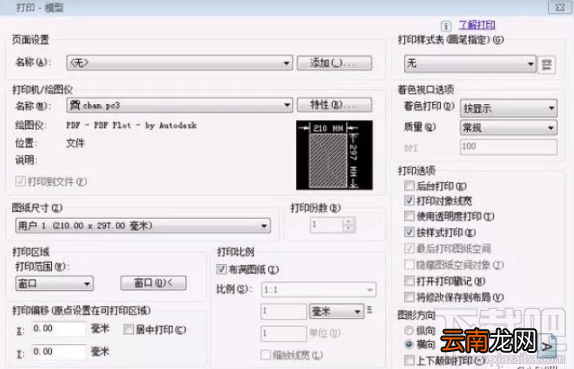
Task: Click the scale lock icon next to 毫米
Action: pyautogui.click(x=370, y=310)
